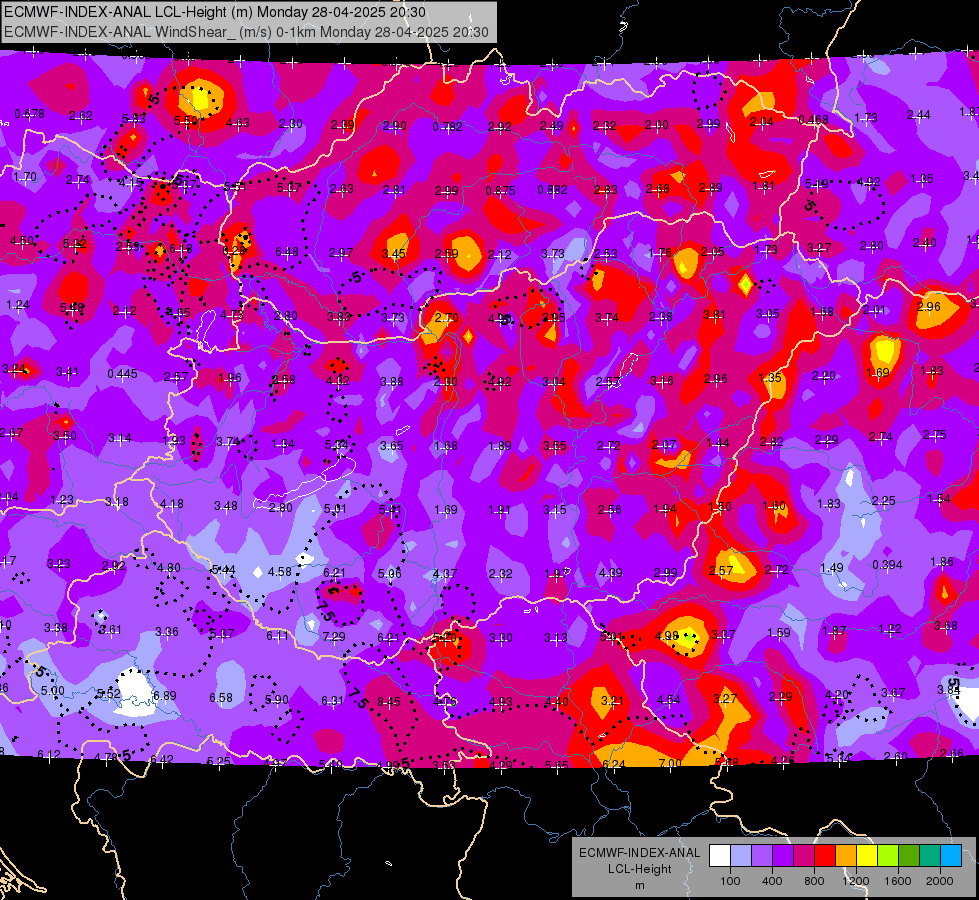Click the wind shear value 0.875
The height and width of the screenshot is (900, 979).
(x=500, y=190)
